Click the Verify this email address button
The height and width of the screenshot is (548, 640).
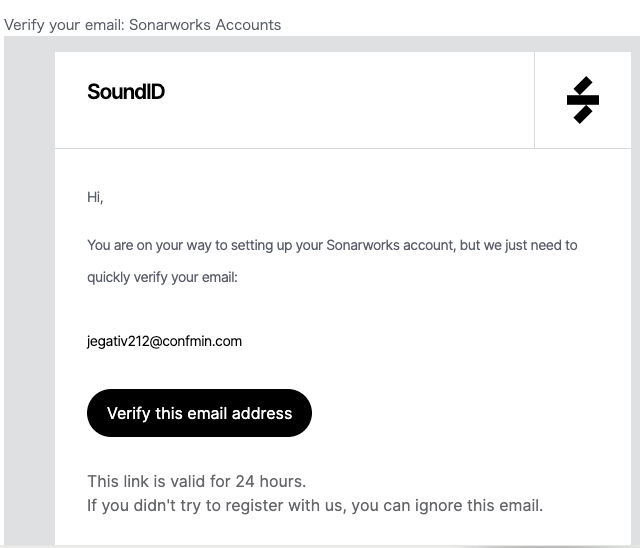[x=199, y=413]
